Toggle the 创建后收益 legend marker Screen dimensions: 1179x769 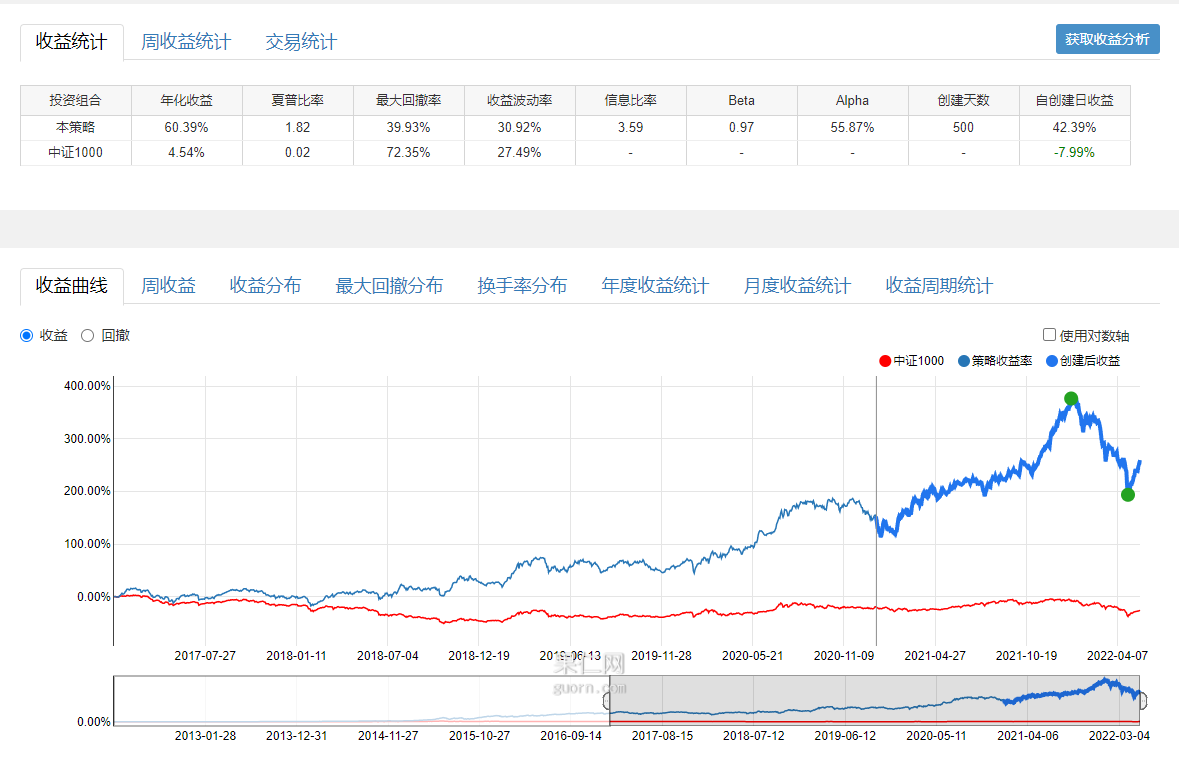tap(1052, 361)
